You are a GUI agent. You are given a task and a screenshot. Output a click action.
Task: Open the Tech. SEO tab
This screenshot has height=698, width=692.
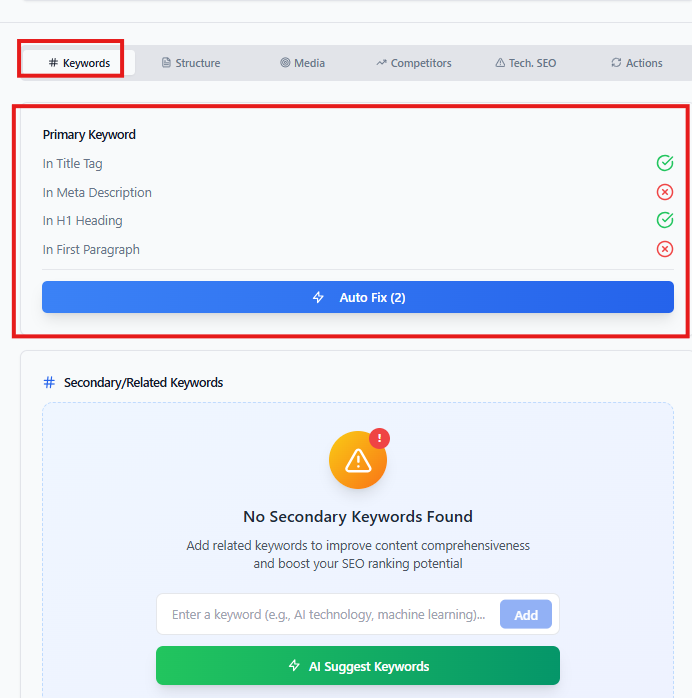525,63
